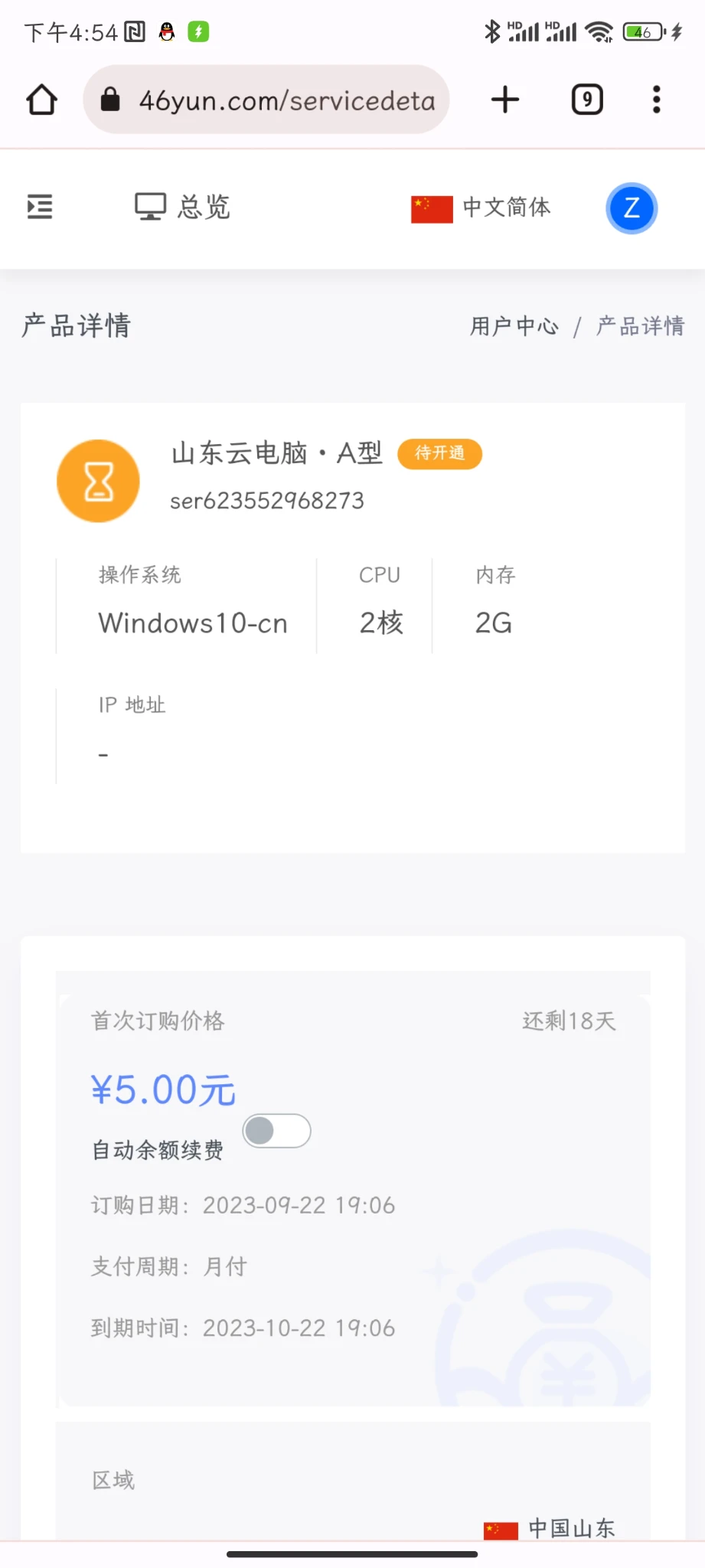Click the ¥5.00元 price text
The image size is (705, 1568).
point(163,1089)
